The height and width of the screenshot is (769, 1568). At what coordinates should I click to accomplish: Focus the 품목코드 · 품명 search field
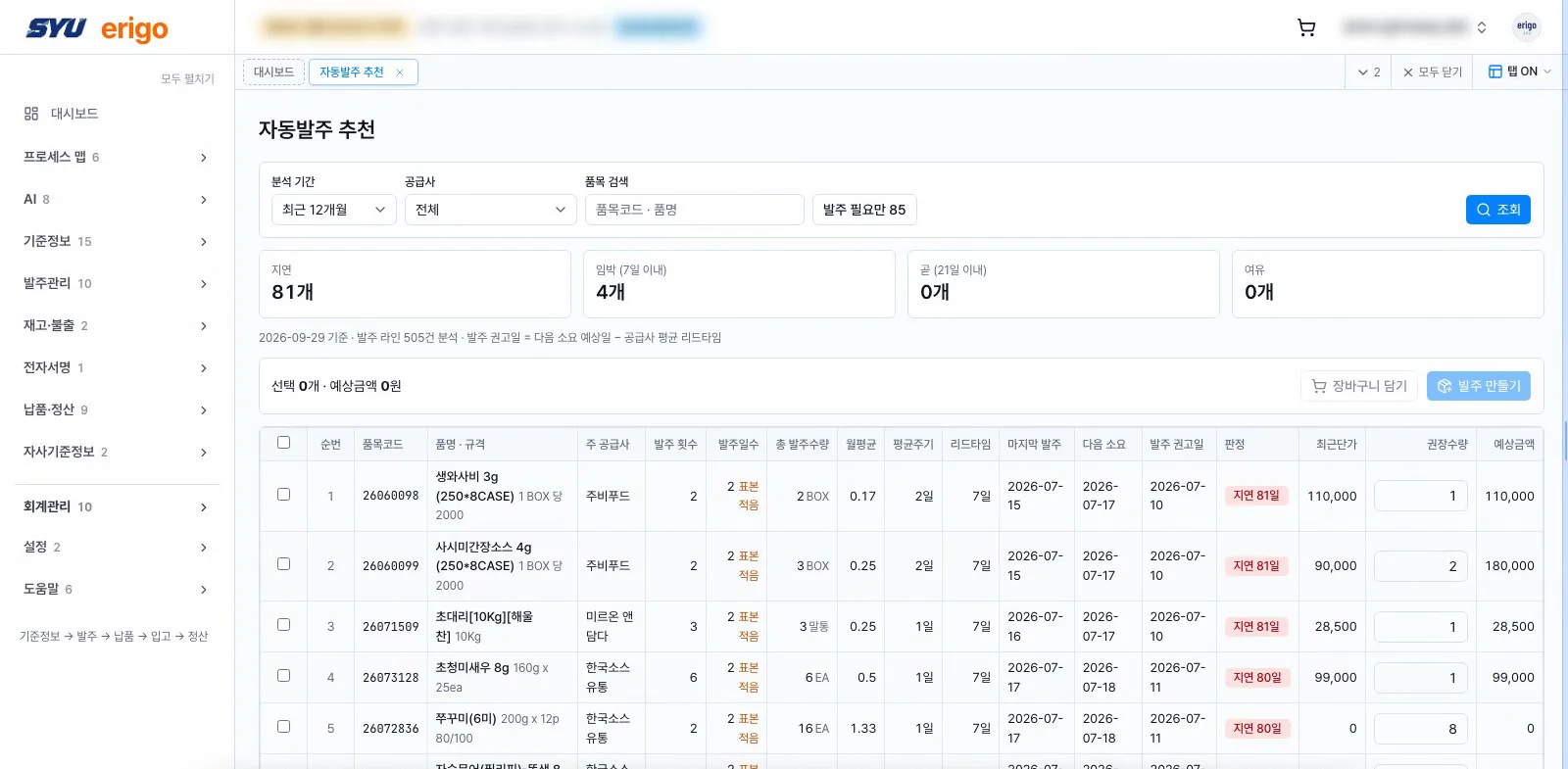695,210
